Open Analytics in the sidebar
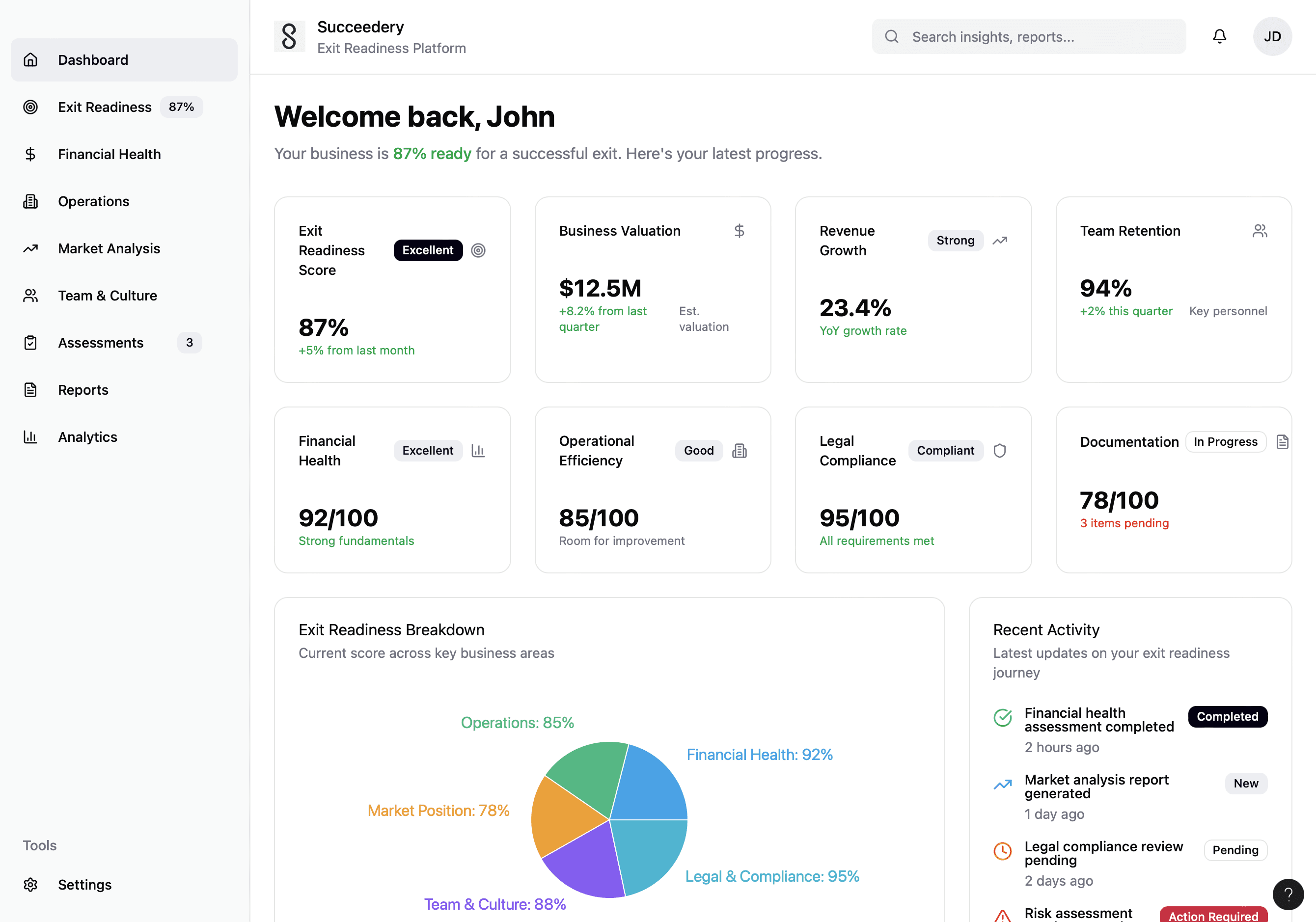This screenshot has height=922, width=1316. 124,436
